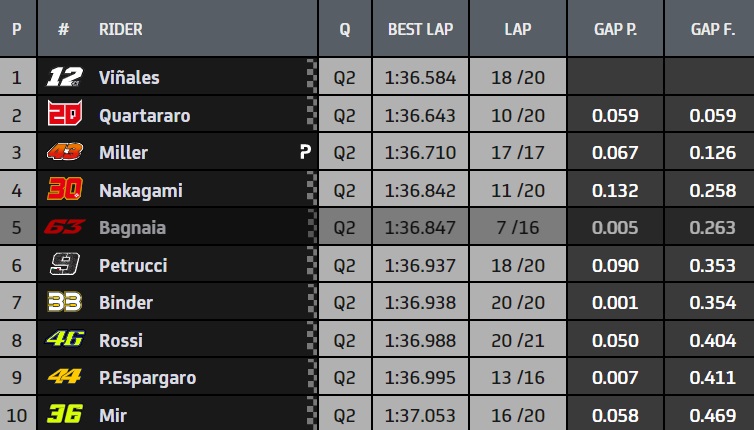Click Rossi's yellow number 46 icon

coord(63,340)
